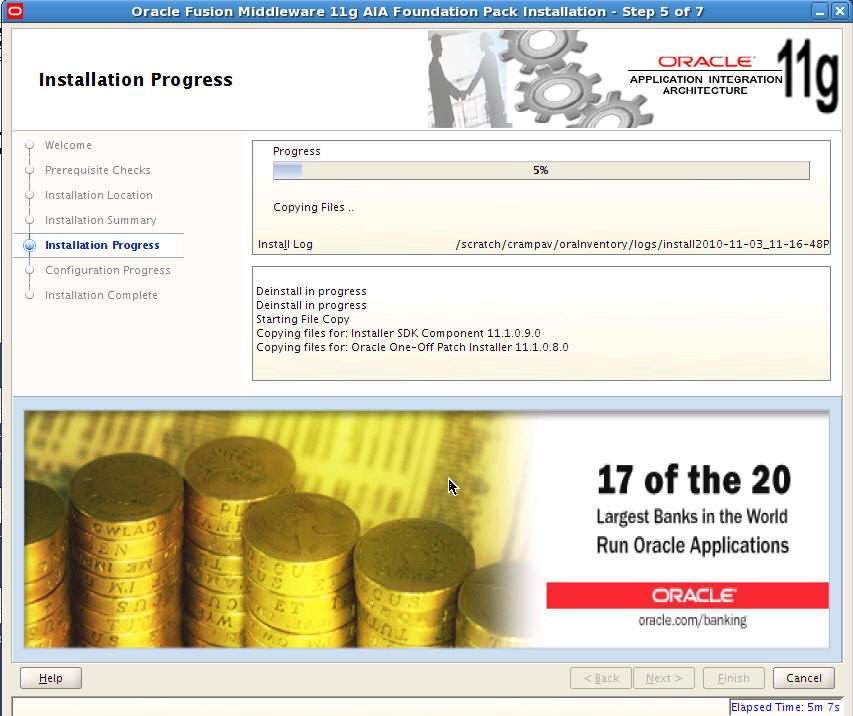Click the 5% progress bar
The image size is (853, 716).
point(541,170)
